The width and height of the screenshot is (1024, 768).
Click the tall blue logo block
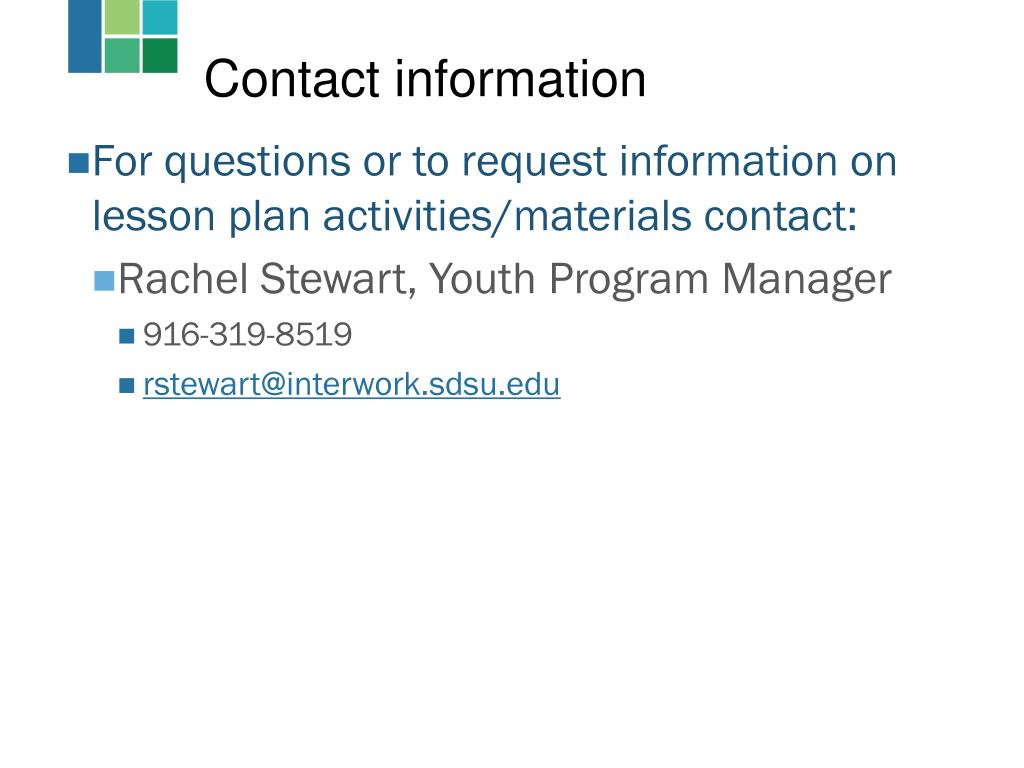(85, 37)
